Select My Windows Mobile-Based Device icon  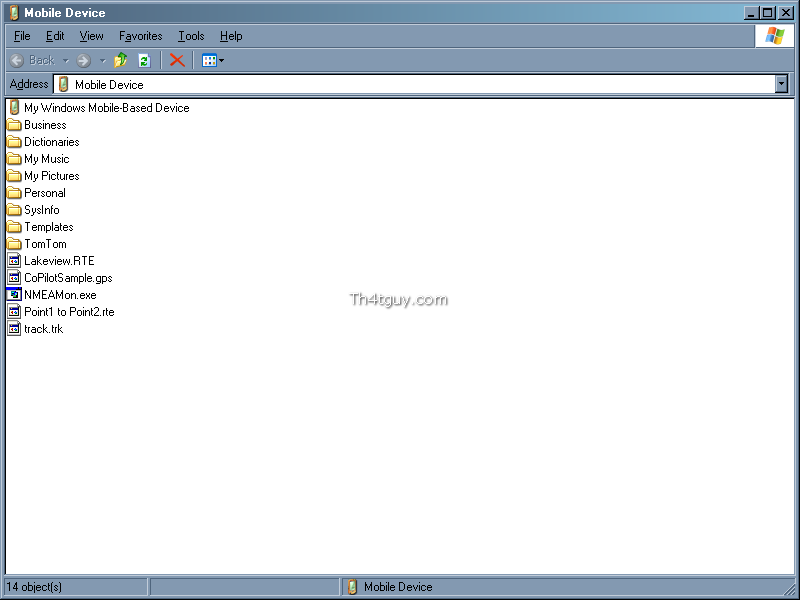coord(14,108)
